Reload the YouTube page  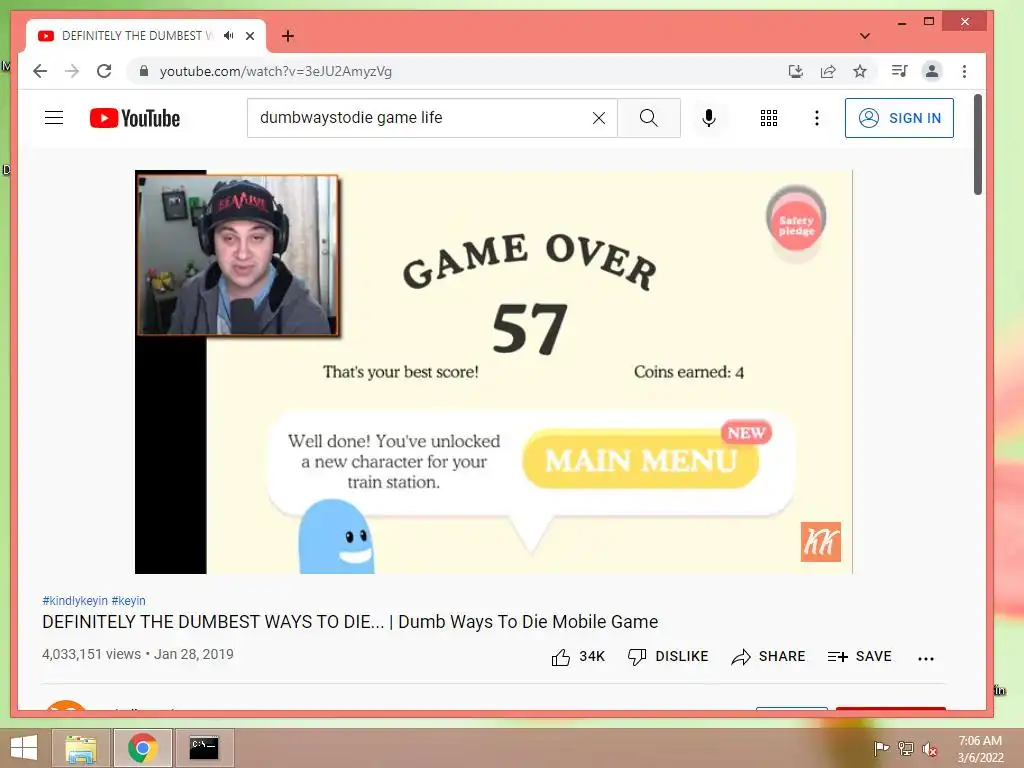click(104, 71)
